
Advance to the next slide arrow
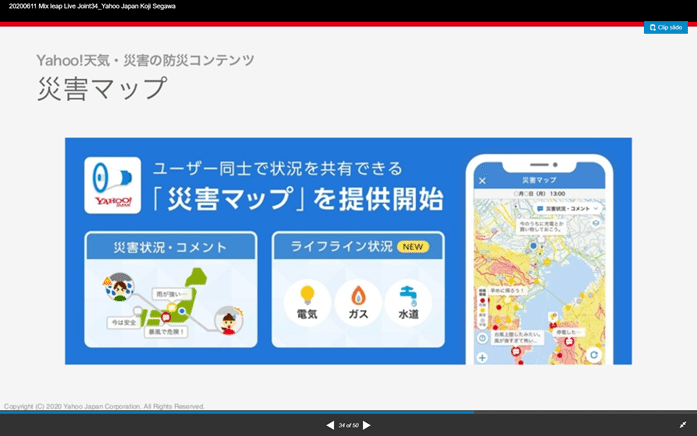point(366,425)
